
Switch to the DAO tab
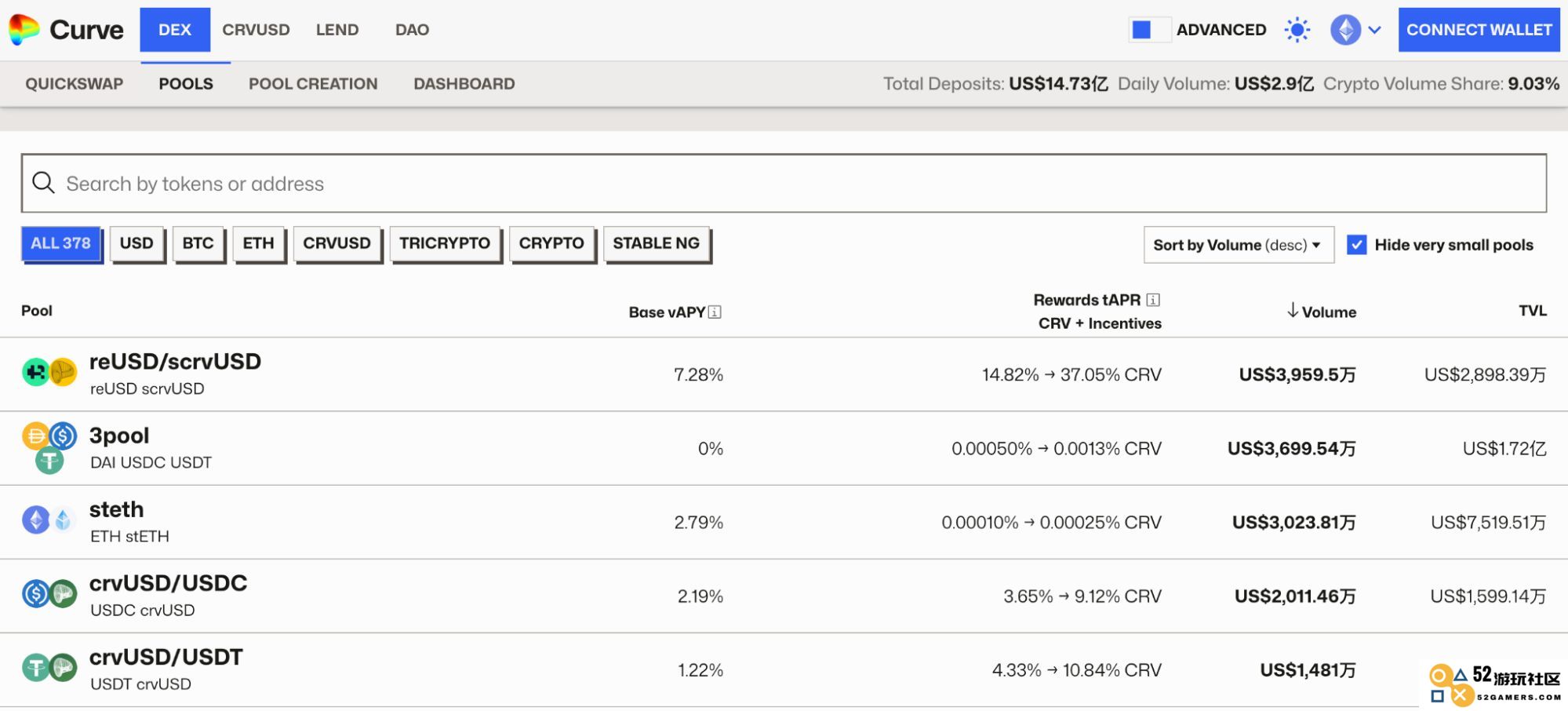tap(412, 30)
